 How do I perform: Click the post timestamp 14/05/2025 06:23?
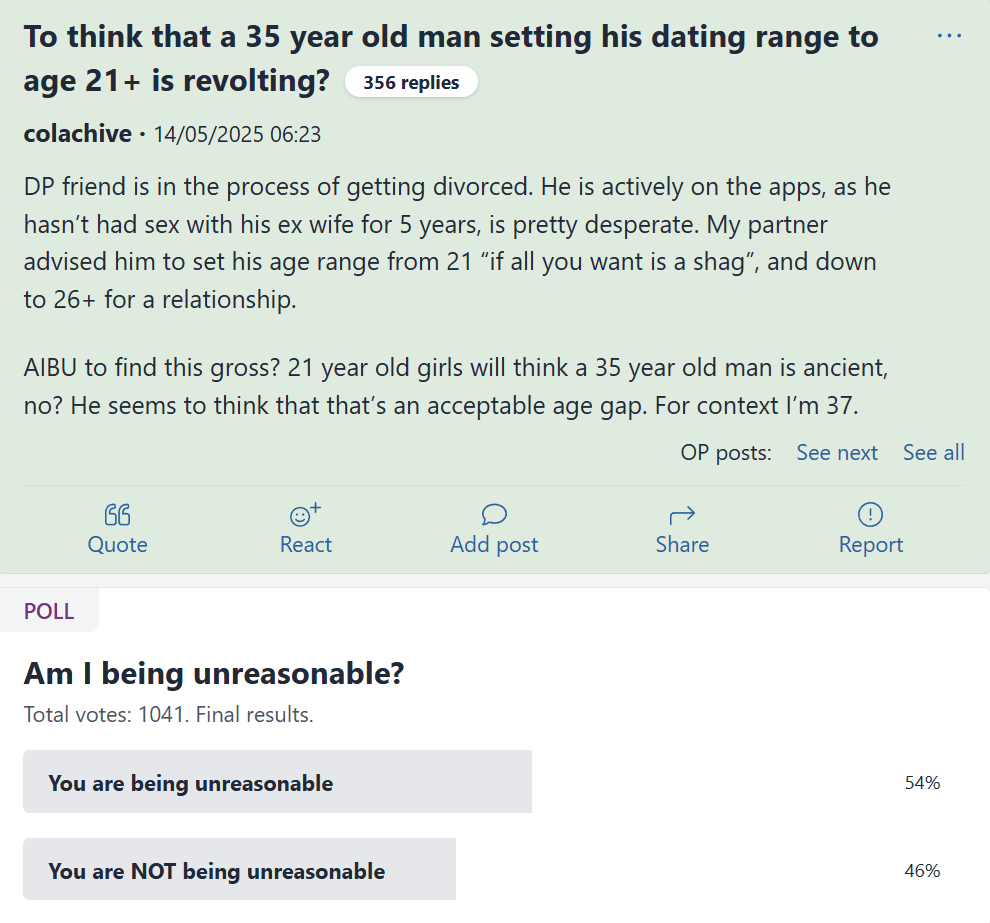click(x=237, y=134)
